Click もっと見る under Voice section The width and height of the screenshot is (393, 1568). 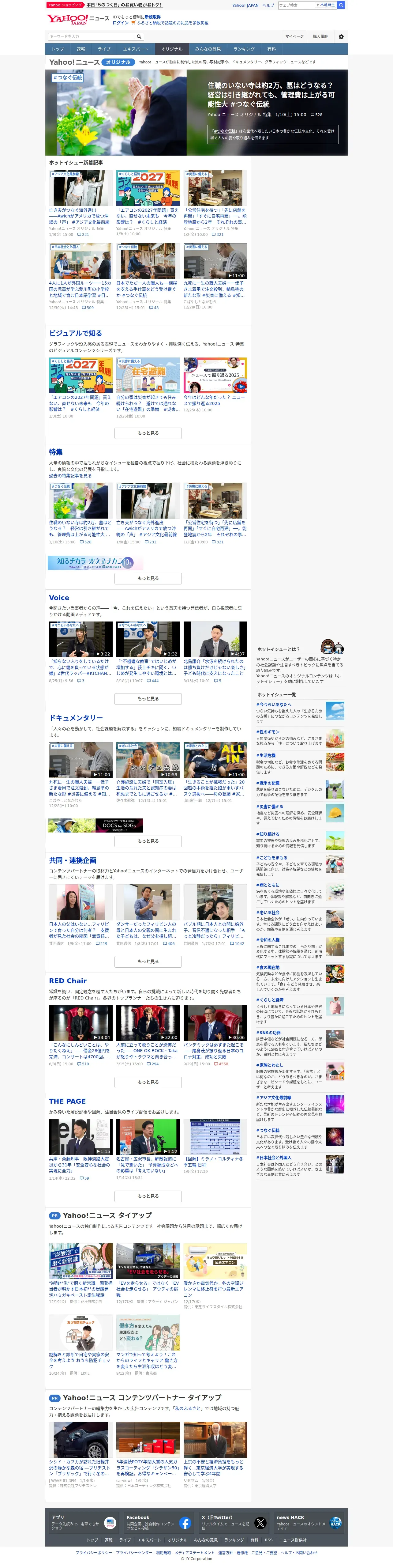point(148,699)
